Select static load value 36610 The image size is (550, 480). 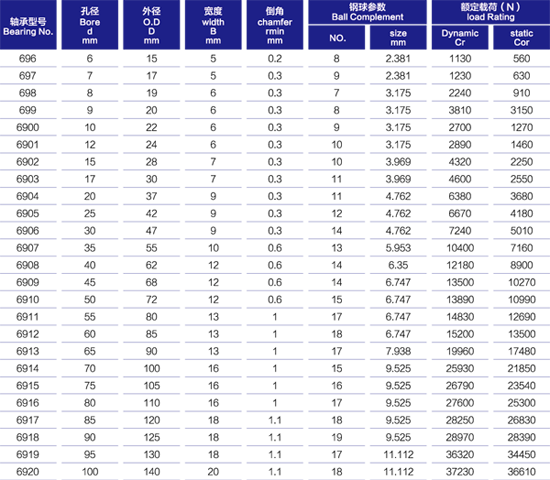coord(522,472)
